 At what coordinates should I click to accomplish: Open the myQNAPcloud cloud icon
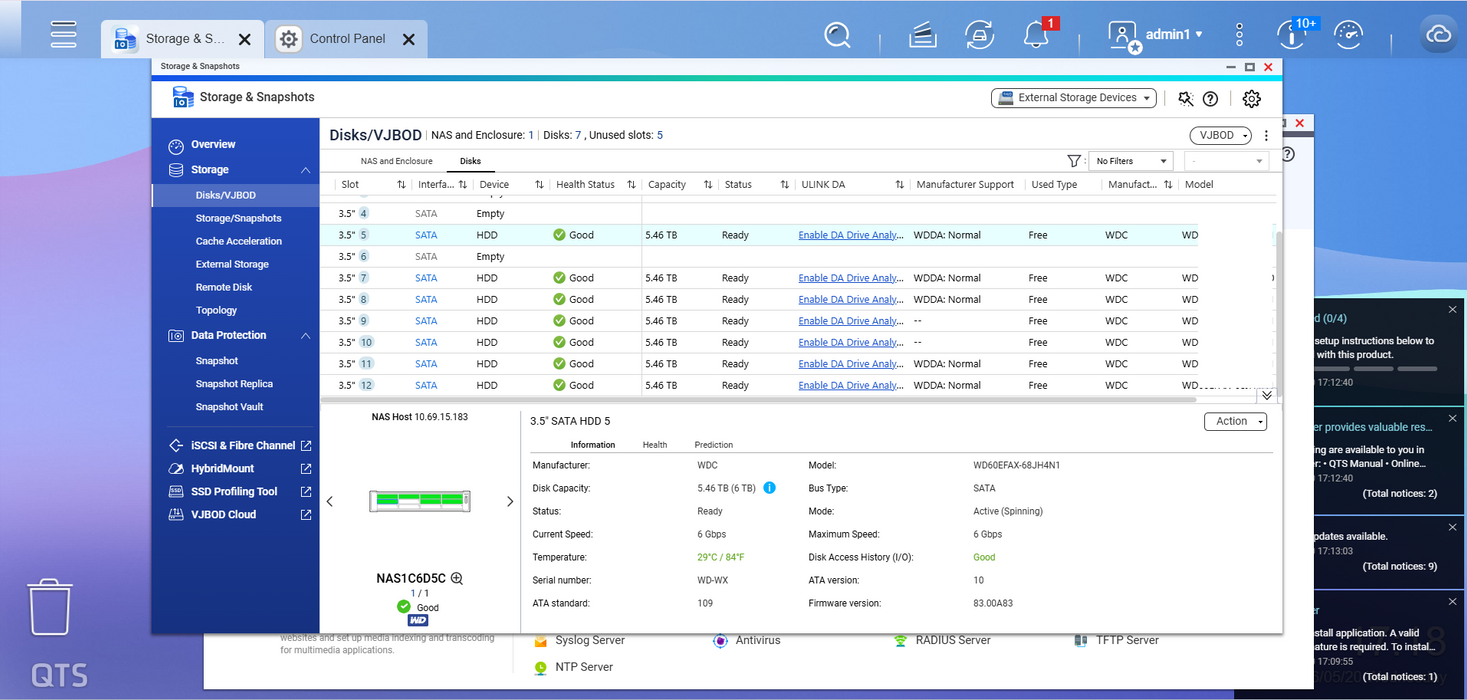[1438, 35]
